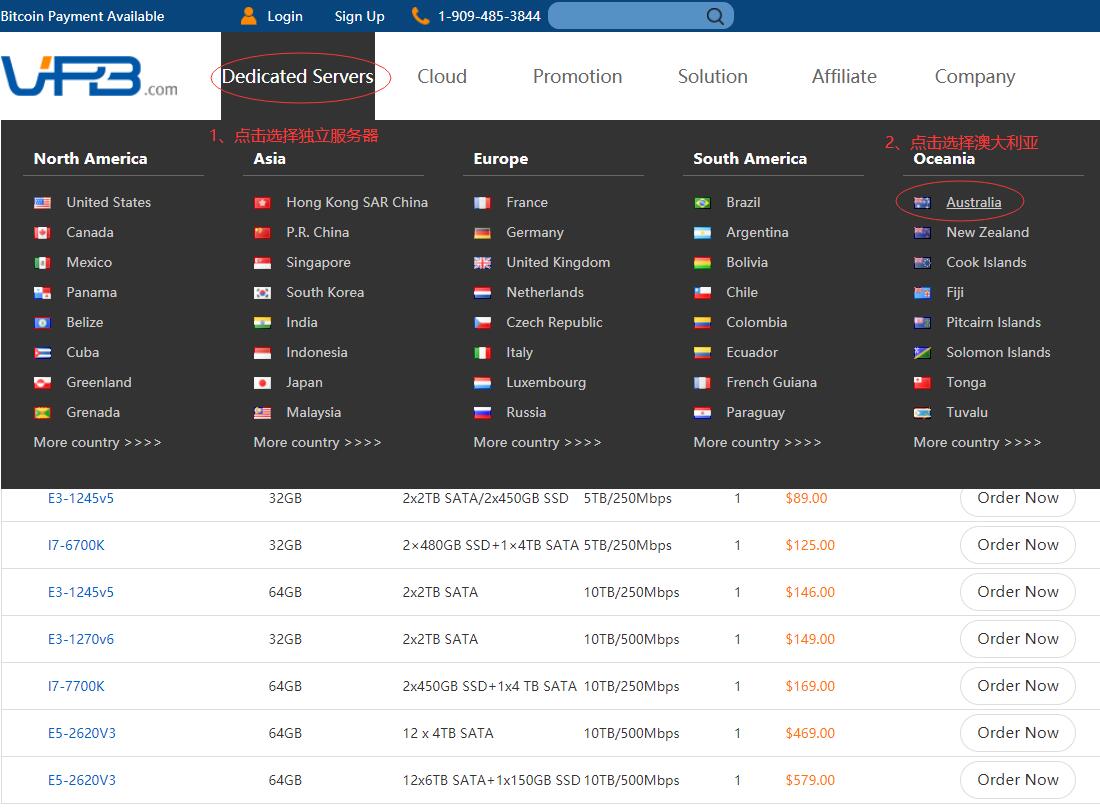This screenshot has height=809, width=1100.
Task: Open the Dedicated Servers menu
Action: (298, 77)
